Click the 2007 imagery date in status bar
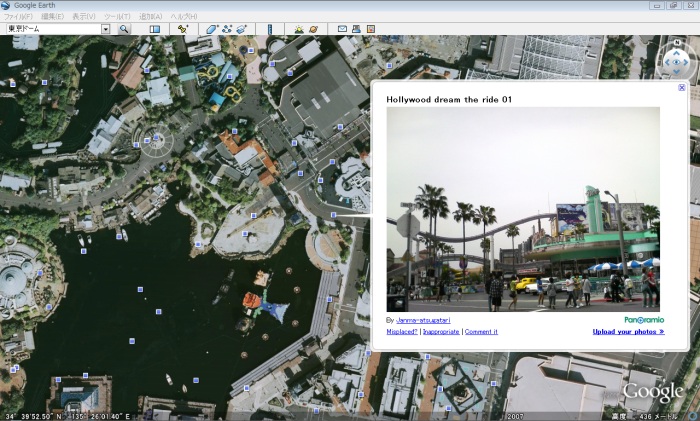This screenshot has width=700, height=421. pyautogui.click(x=515, y=417)
